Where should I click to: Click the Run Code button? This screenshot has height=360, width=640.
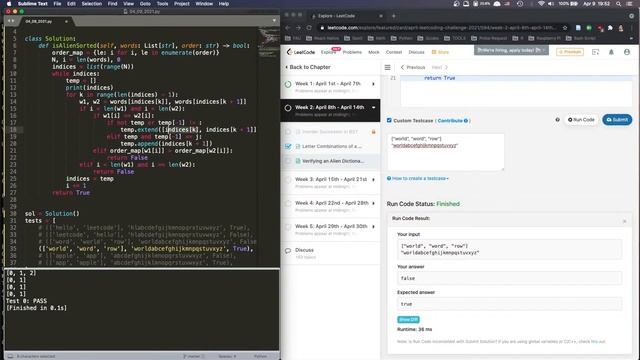(581, 120)
